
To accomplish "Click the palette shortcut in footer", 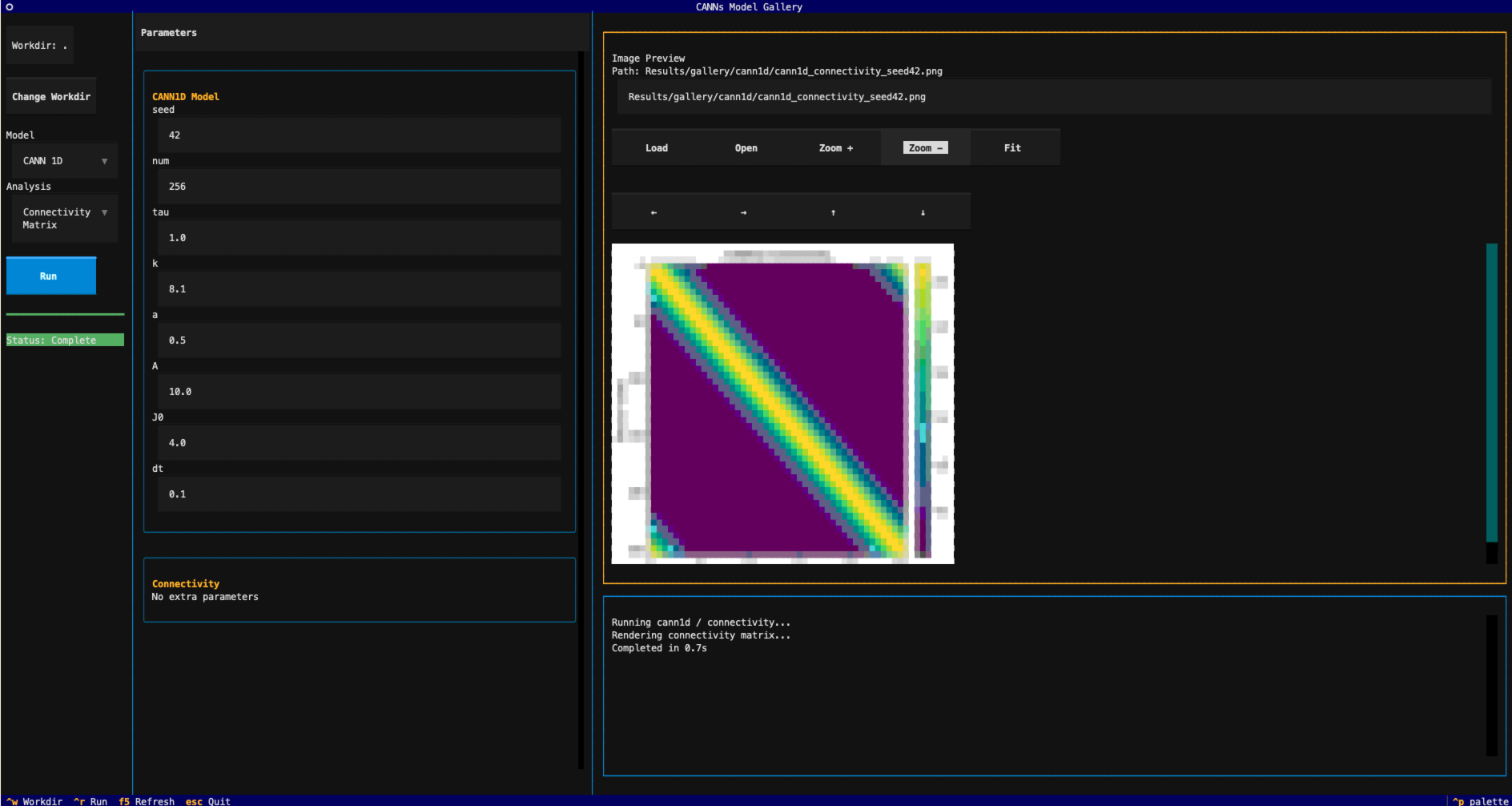I will coord(1481,800).
